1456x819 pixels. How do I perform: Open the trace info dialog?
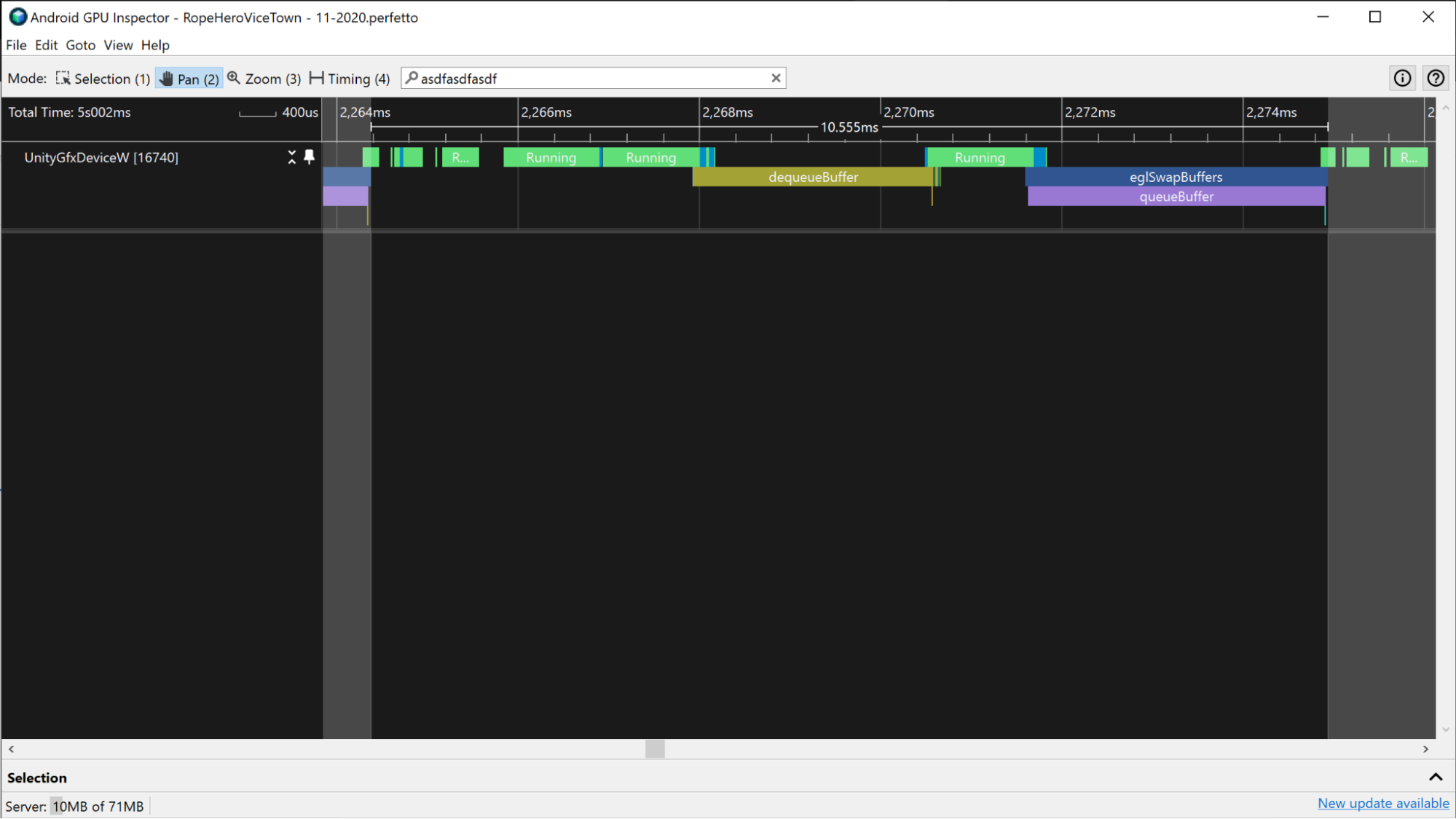pos(1402,78)
